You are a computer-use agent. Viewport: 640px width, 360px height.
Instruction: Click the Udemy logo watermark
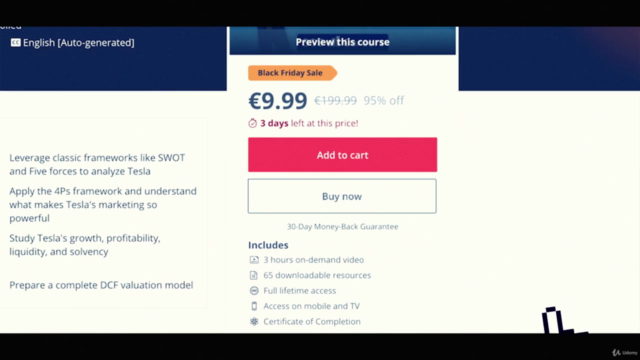625,352
